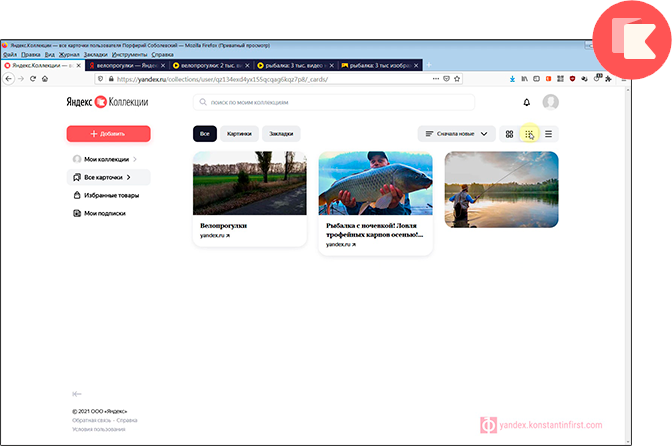Switch to large tile view icon
Image resolution: width=672 pixels, height=446 pixels.
[x=509, y=134]
